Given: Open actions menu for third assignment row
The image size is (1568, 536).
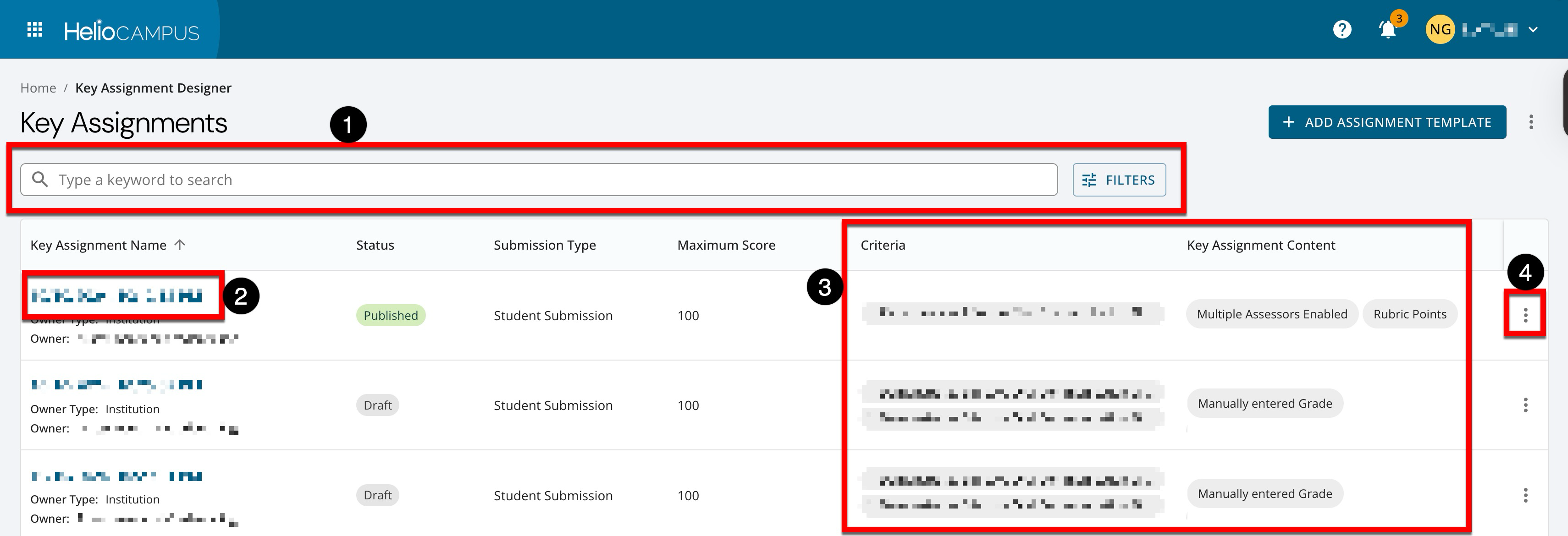Looking at the screenshot, I should click(x=1525, y=495).
